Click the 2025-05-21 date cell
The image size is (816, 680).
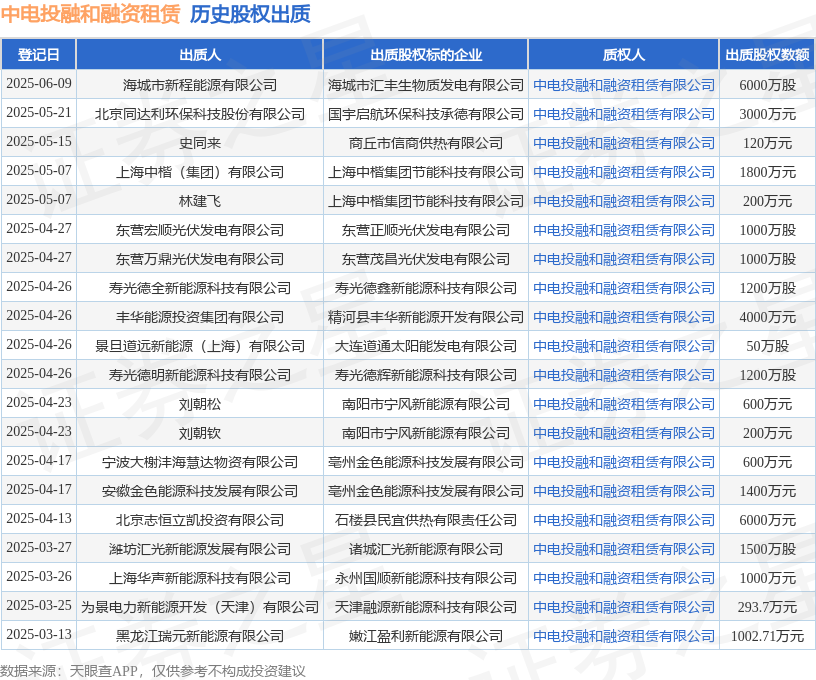click(39, 112)
